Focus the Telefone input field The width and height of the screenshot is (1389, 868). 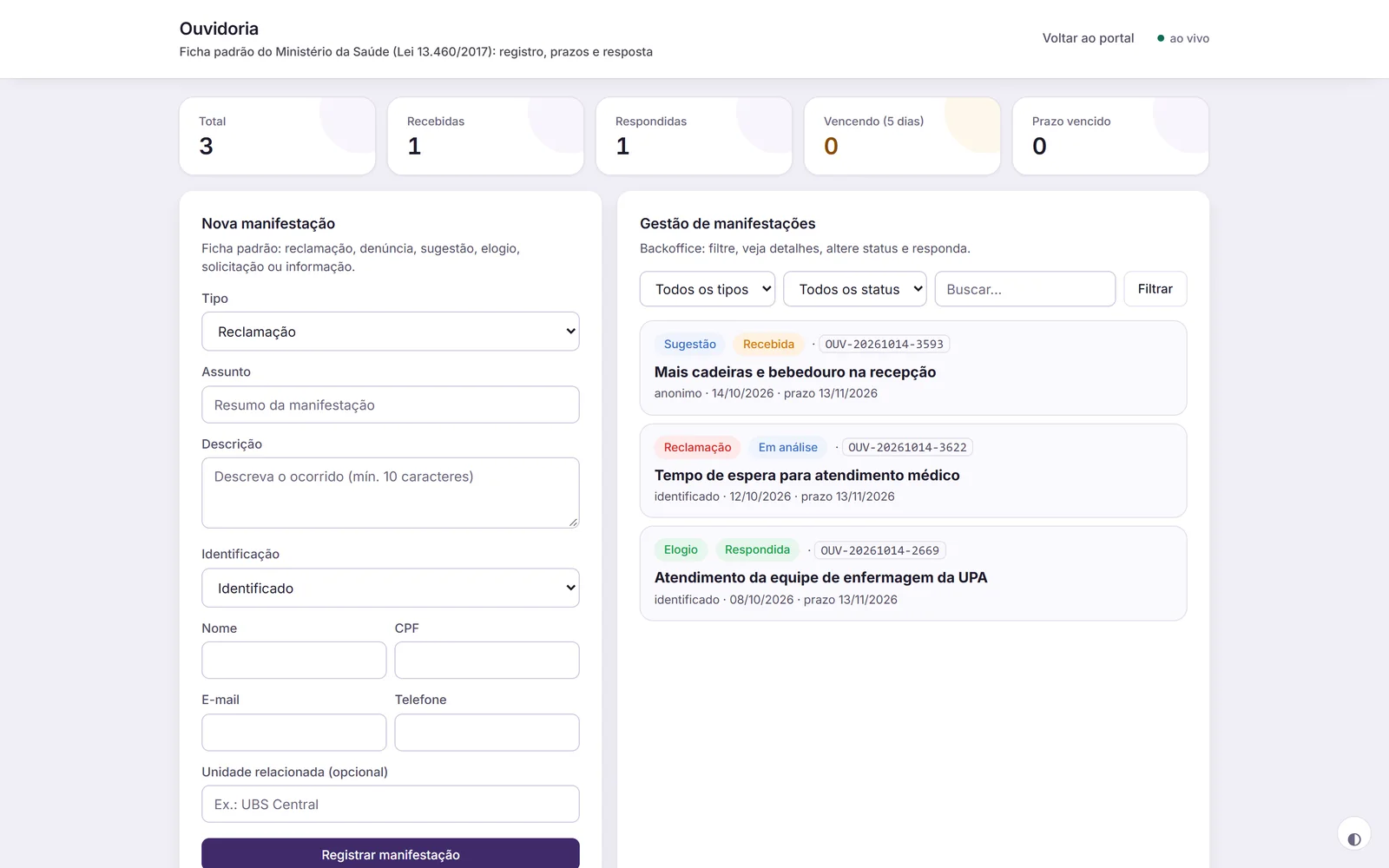tap(486, 732)
